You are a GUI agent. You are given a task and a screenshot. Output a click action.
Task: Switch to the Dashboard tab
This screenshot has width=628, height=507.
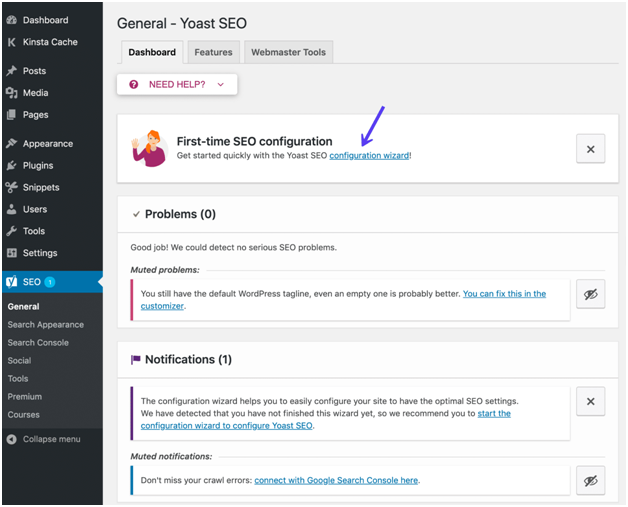pyautogui.click(x=152, y=52)
